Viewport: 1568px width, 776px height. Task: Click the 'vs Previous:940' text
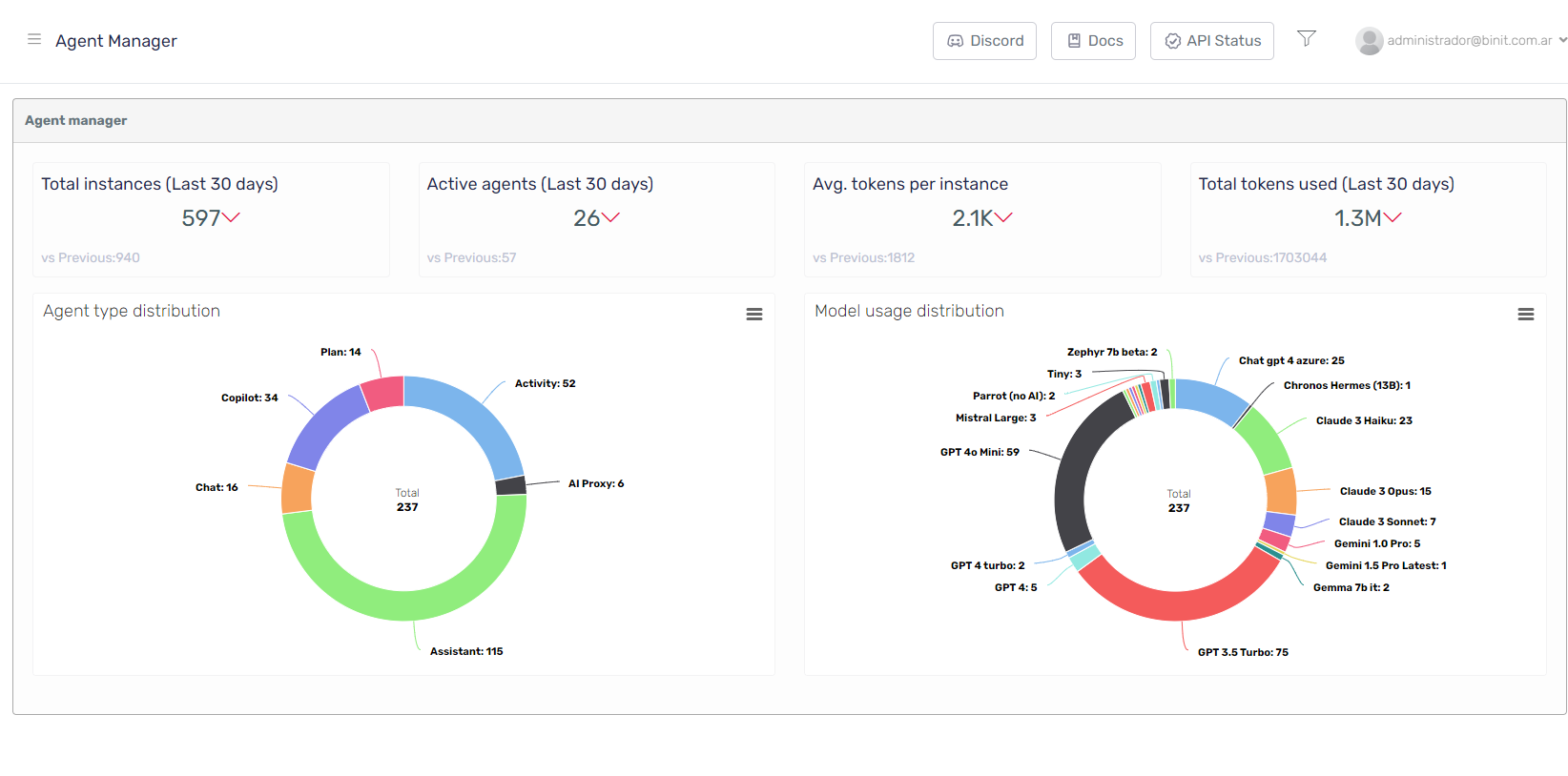point(91,258)
